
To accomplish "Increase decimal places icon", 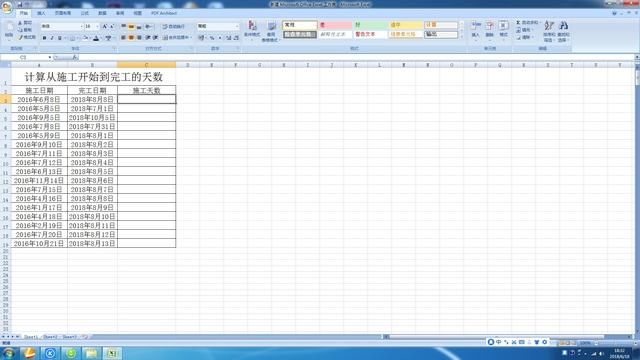I will click(x=229, y=38).
